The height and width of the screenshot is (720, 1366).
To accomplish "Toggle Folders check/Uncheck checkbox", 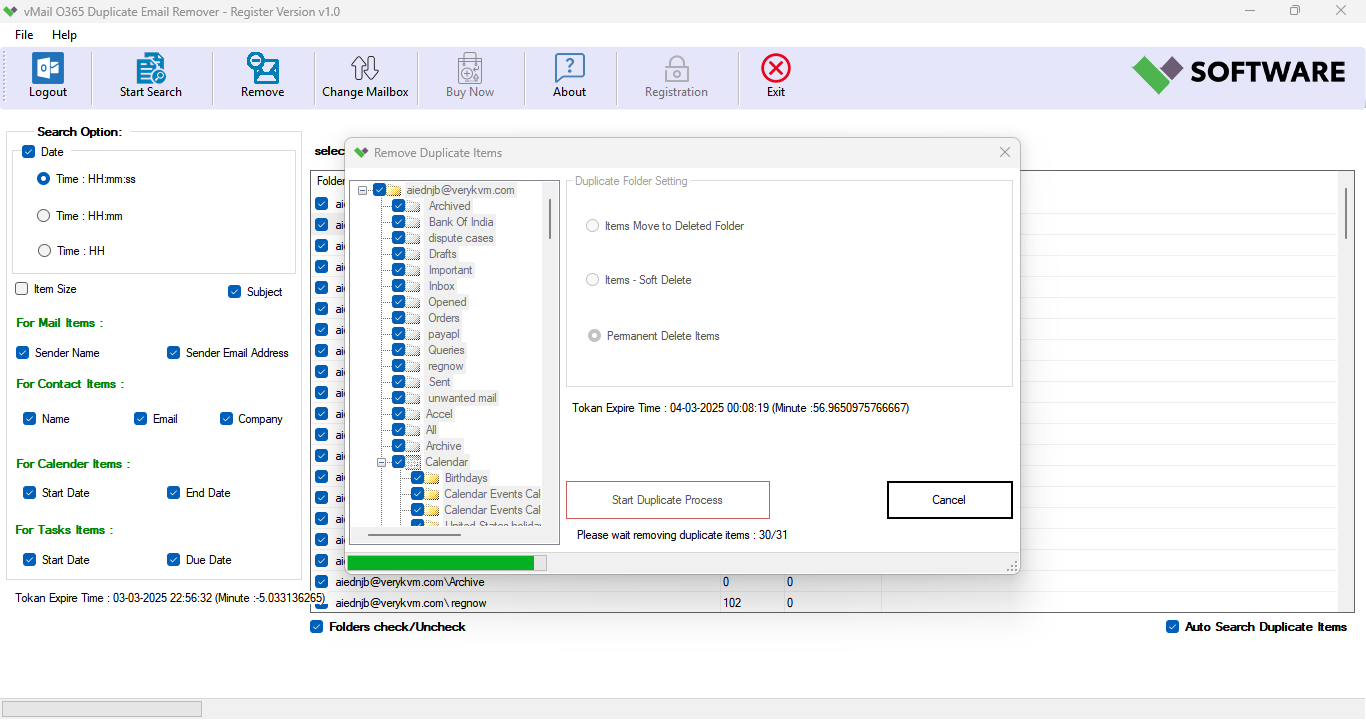I will (x=317, y=627).
